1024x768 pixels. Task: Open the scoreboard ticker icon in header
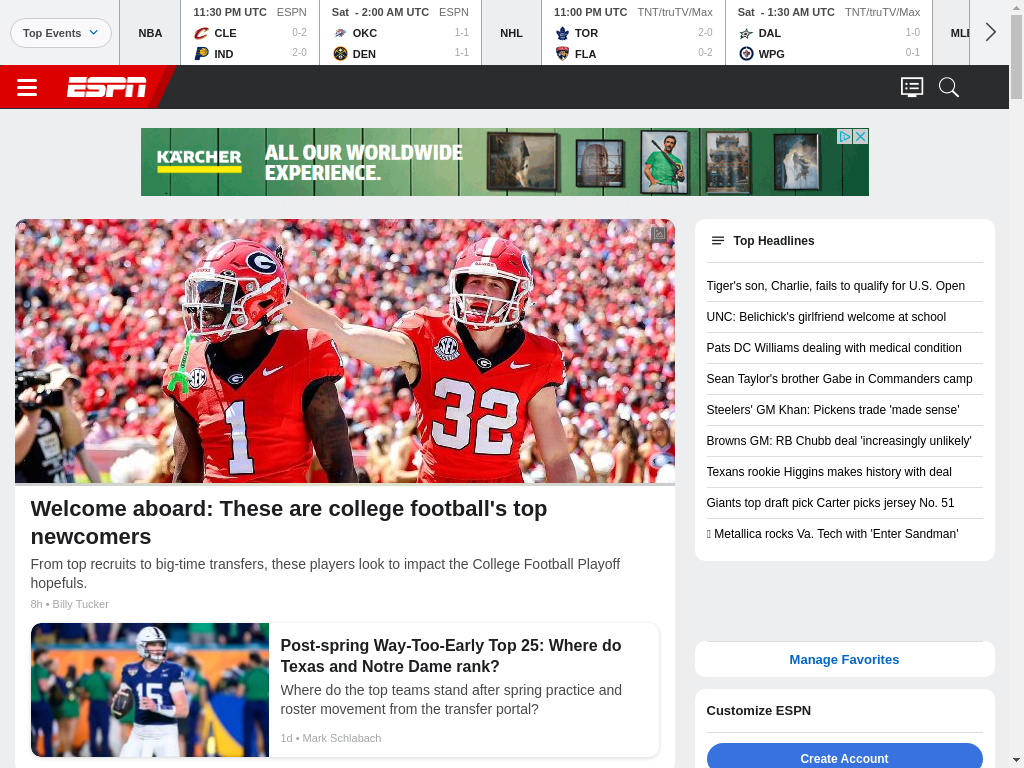pyautogui.click(x=912, y=87)
